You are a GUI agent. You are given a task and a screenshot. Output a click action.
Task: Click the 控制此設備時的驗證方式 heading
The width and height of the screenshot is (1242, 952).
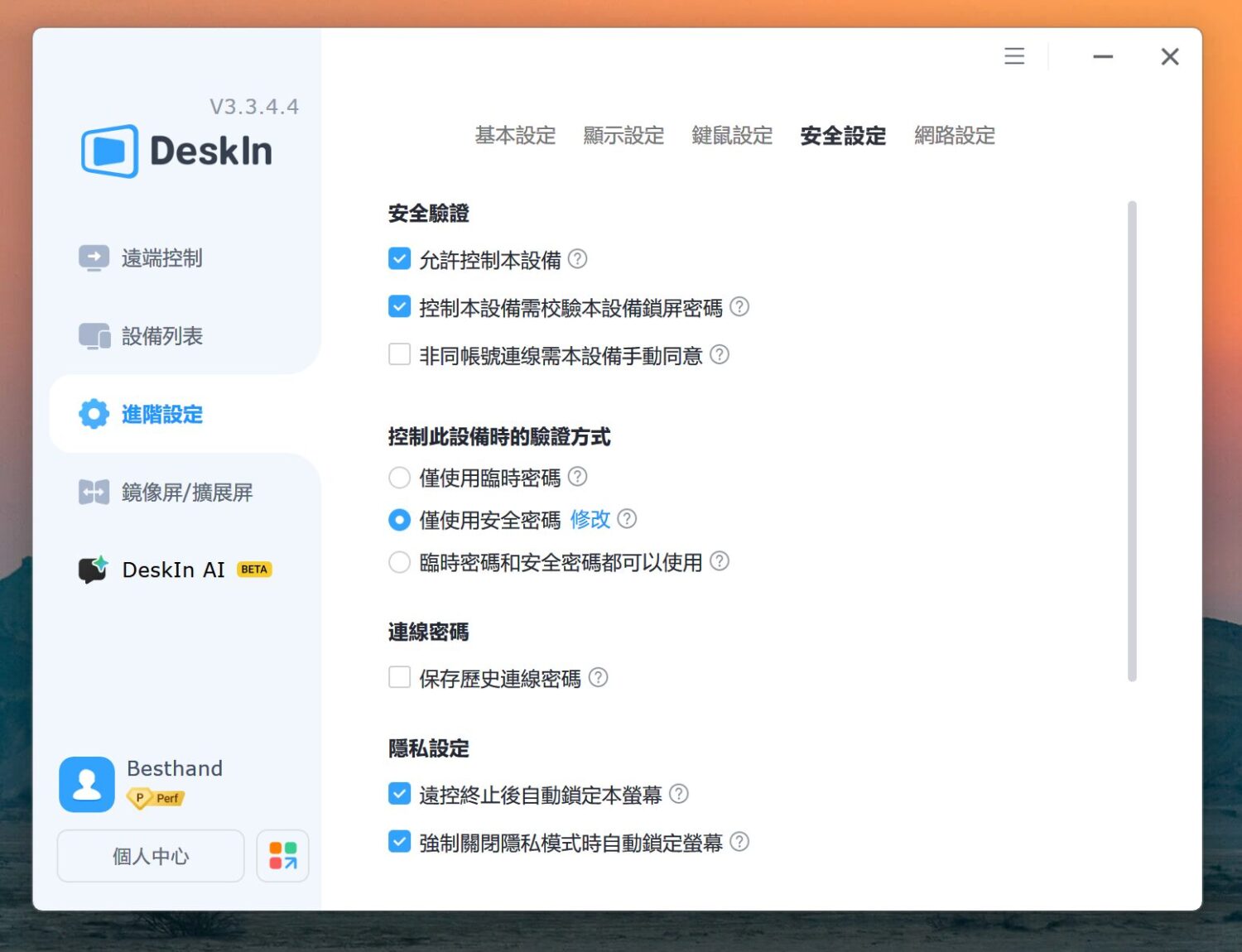pyautogui.click(x=499, y=436)
